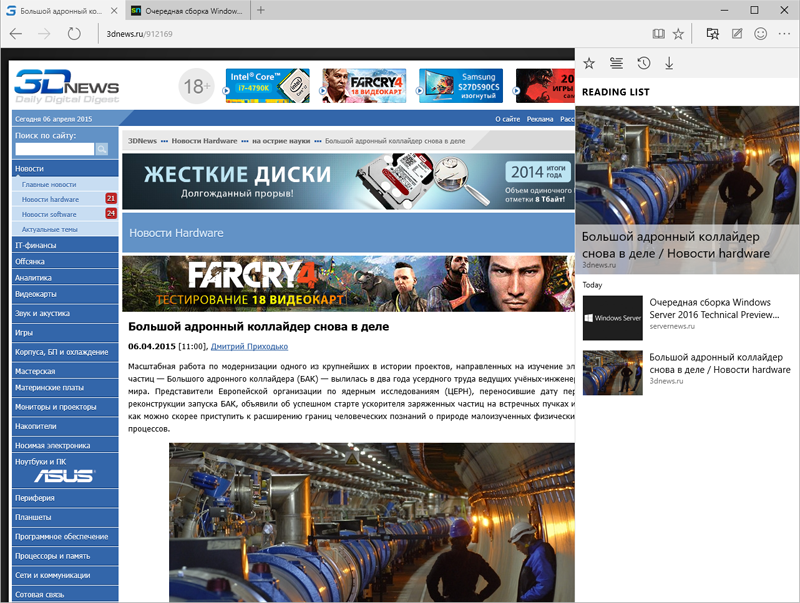Viewport: 800px width, 603px height.
Task: Switch to Reading view book icon
Action: tap(657, 33)
